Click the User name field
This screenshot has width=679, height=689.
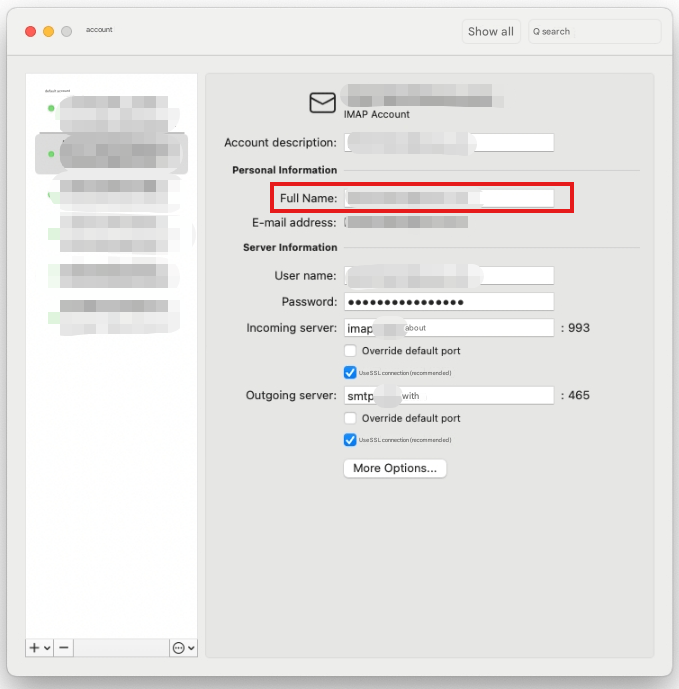click(449, 276)
